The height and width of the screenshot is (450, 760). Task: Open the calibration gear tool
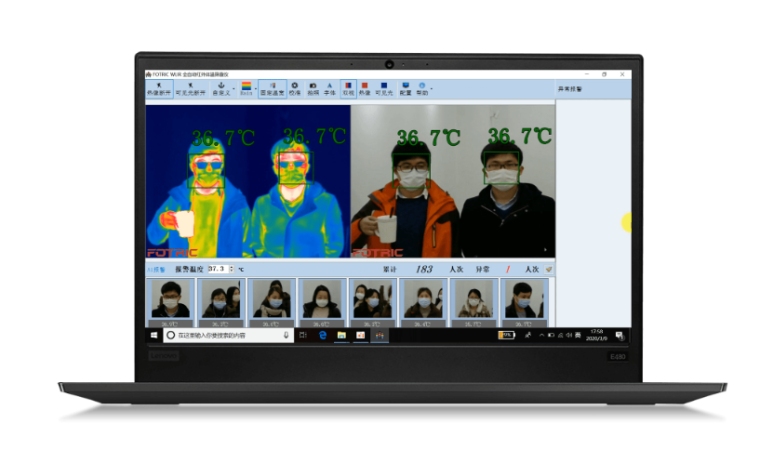[294, 88]
